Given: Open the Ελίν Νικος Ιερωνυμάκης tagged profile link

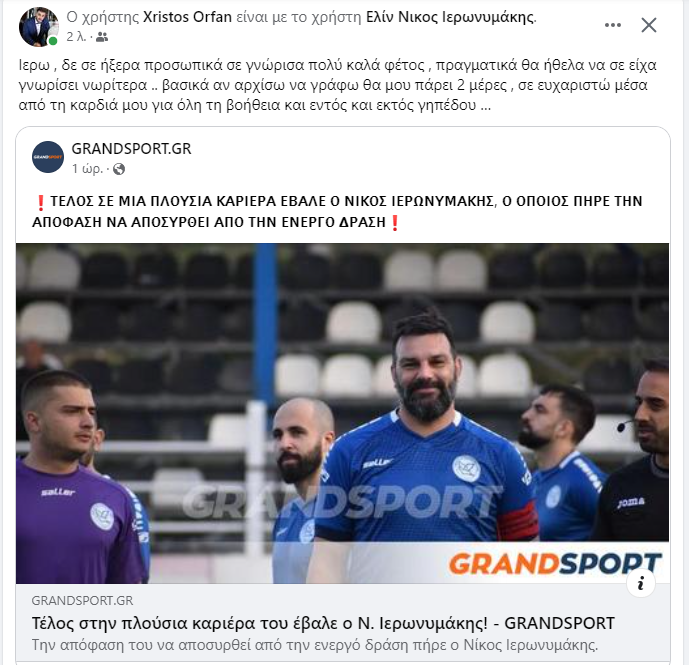Looking at the screenshot, I should tap(450, 17).
